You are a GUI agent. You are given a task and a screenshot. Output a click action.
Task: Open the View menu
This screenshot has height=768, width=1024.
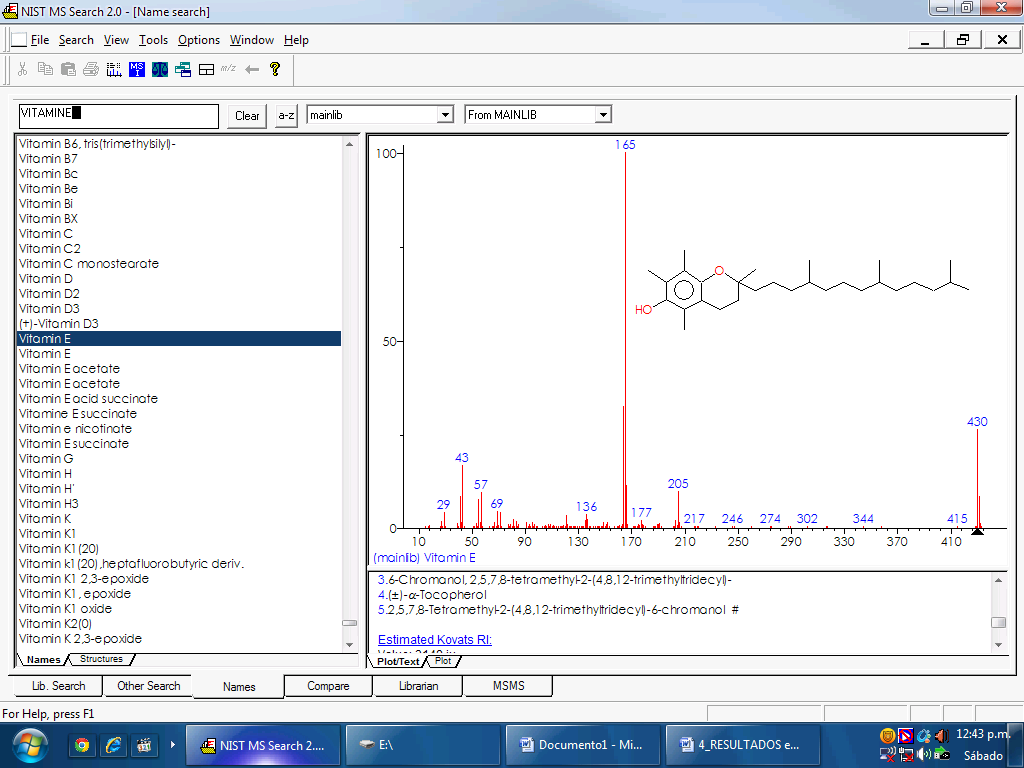[116, 40]
